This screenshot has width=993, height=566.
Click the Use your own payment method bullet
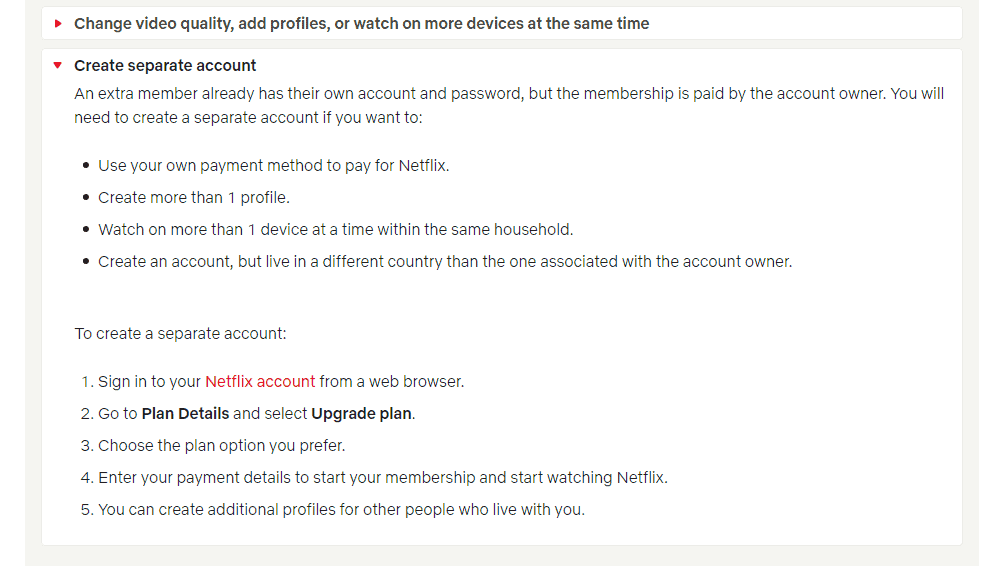pyautogui.click(x=274, y=166)
